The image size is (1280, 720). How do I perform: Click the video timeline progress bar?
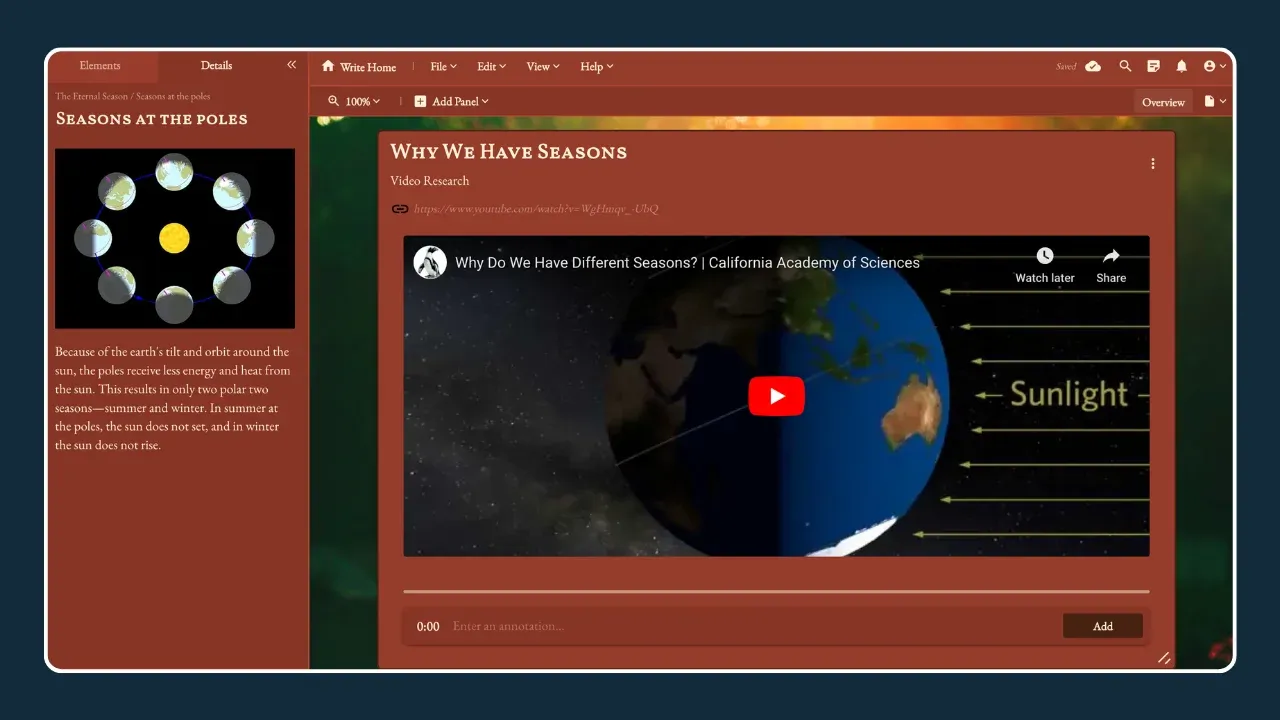tap(776, 591)
